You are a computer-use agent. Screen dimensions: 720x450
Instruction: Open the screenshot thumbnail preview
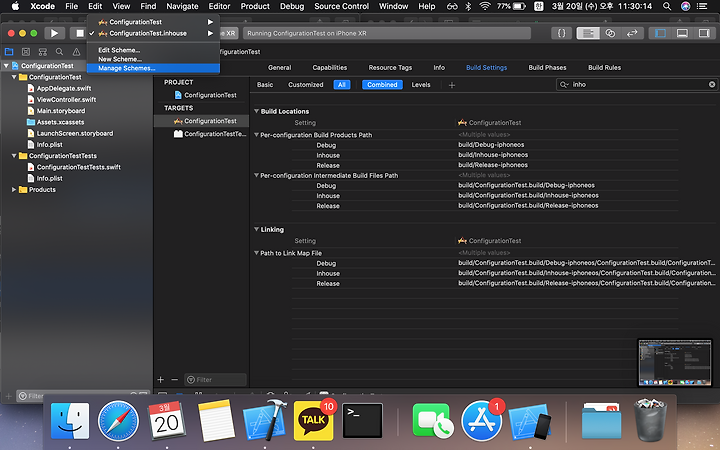click(x=675, y=363)
